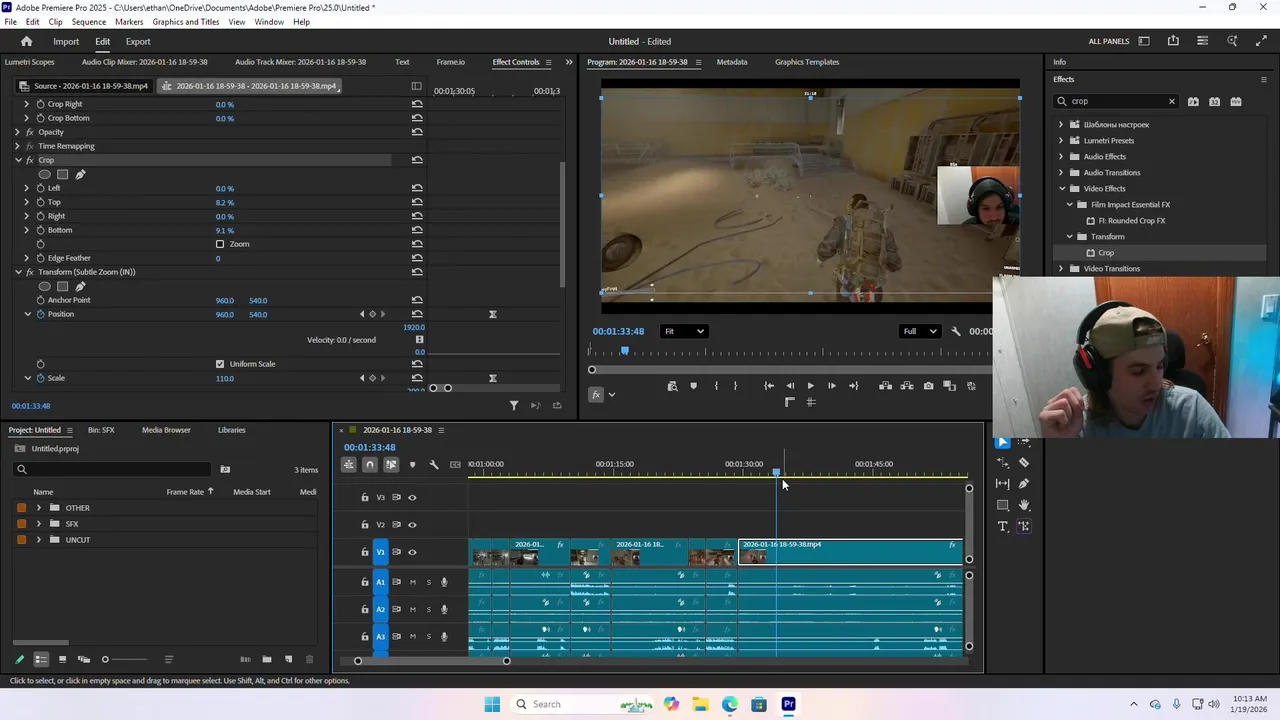Play the Program monitor video

pyautogui.click(x=810, y=386)
